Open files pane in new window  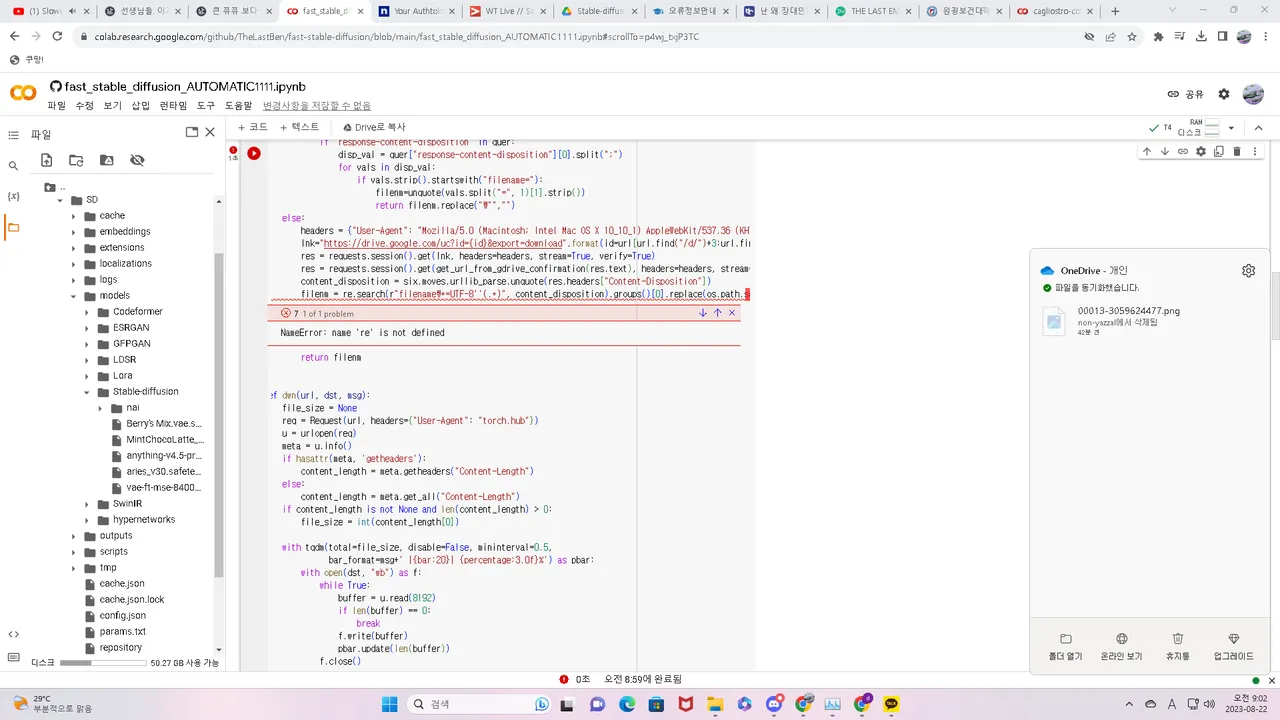[192, 132]
